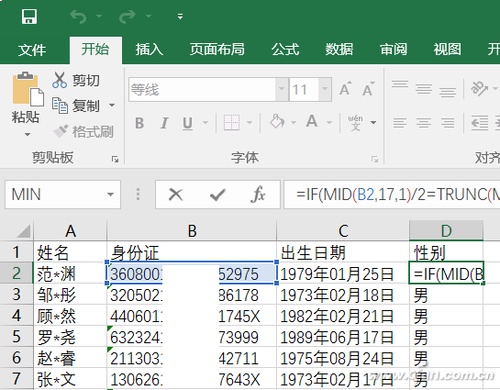Confirm formula with the check mark icon
This screenshot has width=500, height=390.
pos(218,195)
